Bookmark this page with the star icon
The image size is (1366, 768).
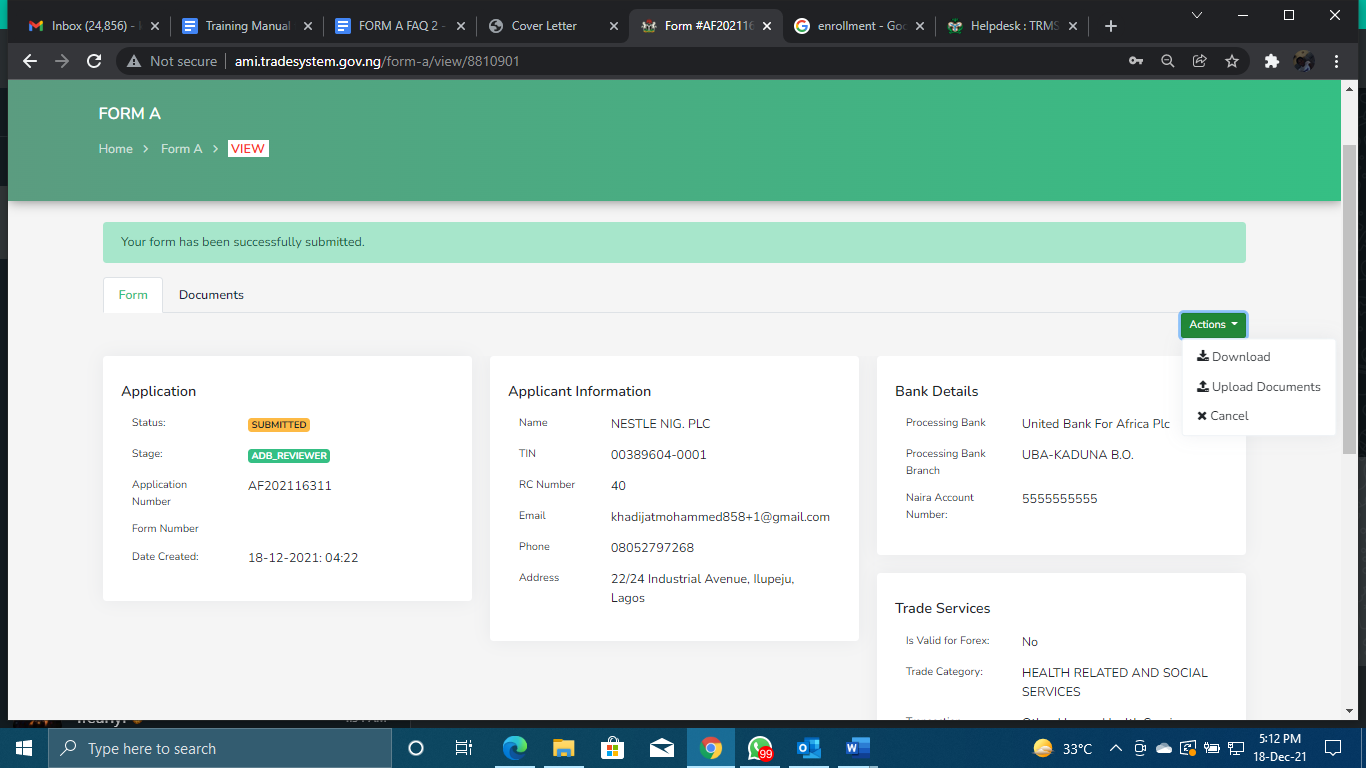[1232, 61]
